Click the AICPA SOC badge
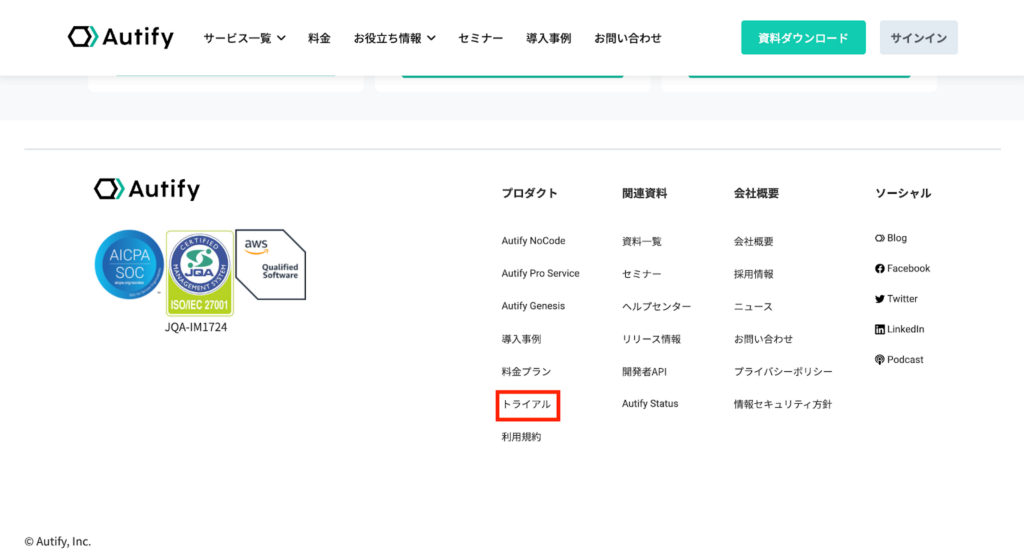 129,263
